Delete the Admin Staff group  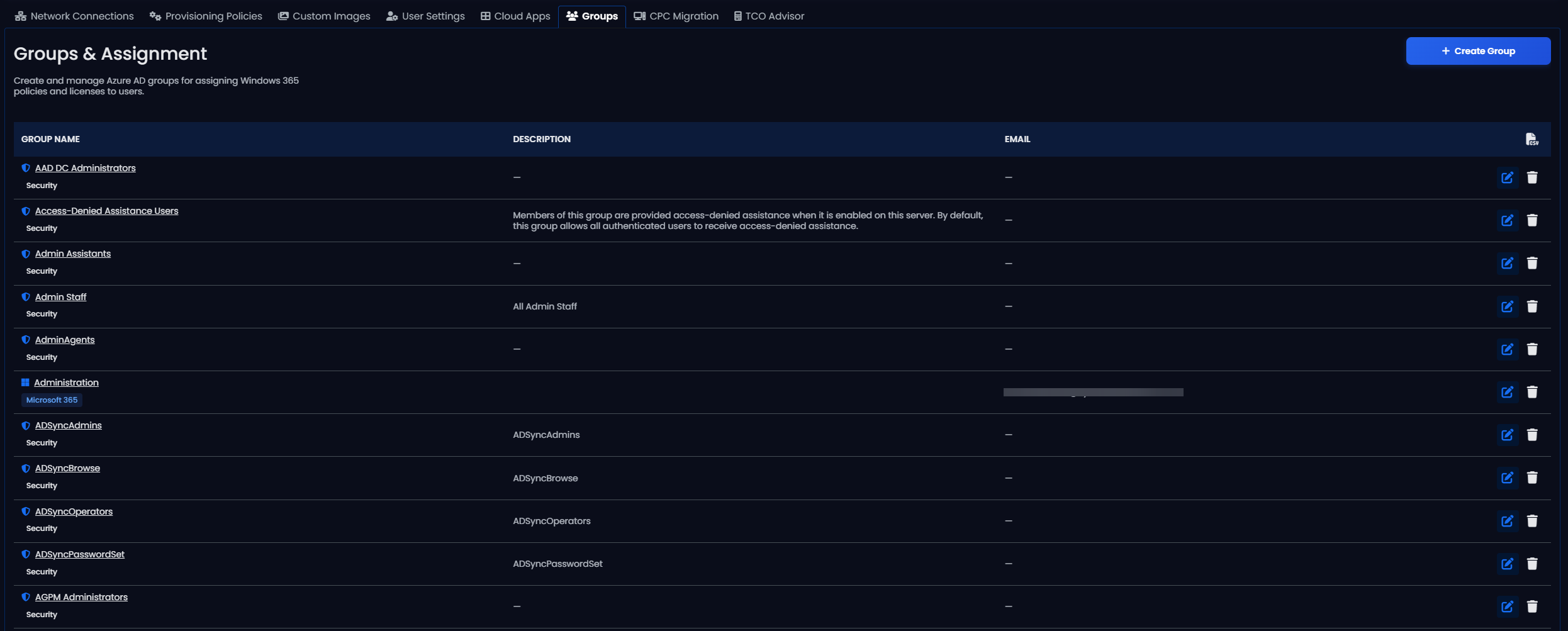pos(1532,306)
